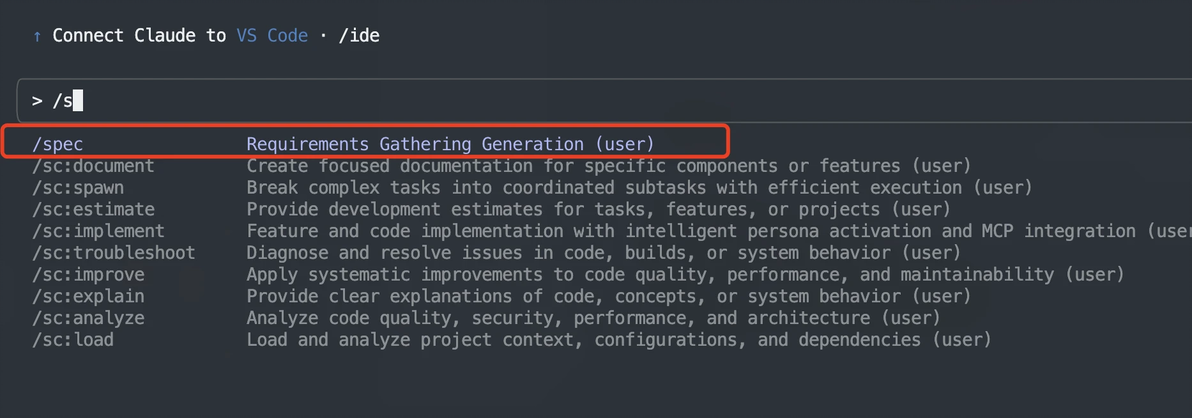
Task: Click the prompt chevron symbol
Action: 37,100
